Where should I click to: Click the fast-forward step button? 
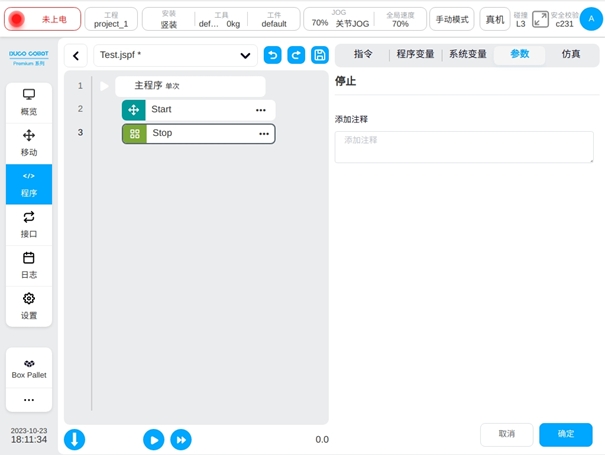point(181,439)
